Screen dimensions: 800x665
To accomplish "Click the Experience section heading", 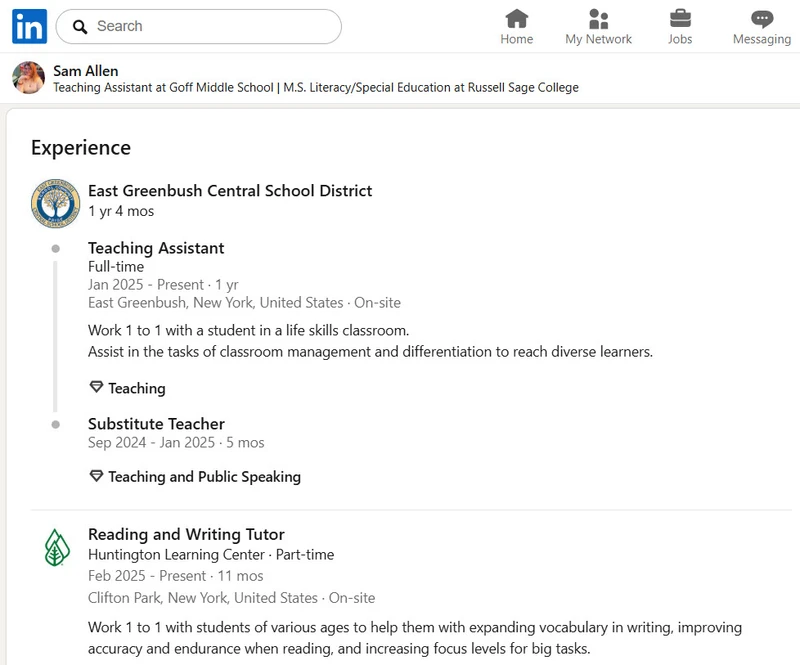I will point(81,147).
